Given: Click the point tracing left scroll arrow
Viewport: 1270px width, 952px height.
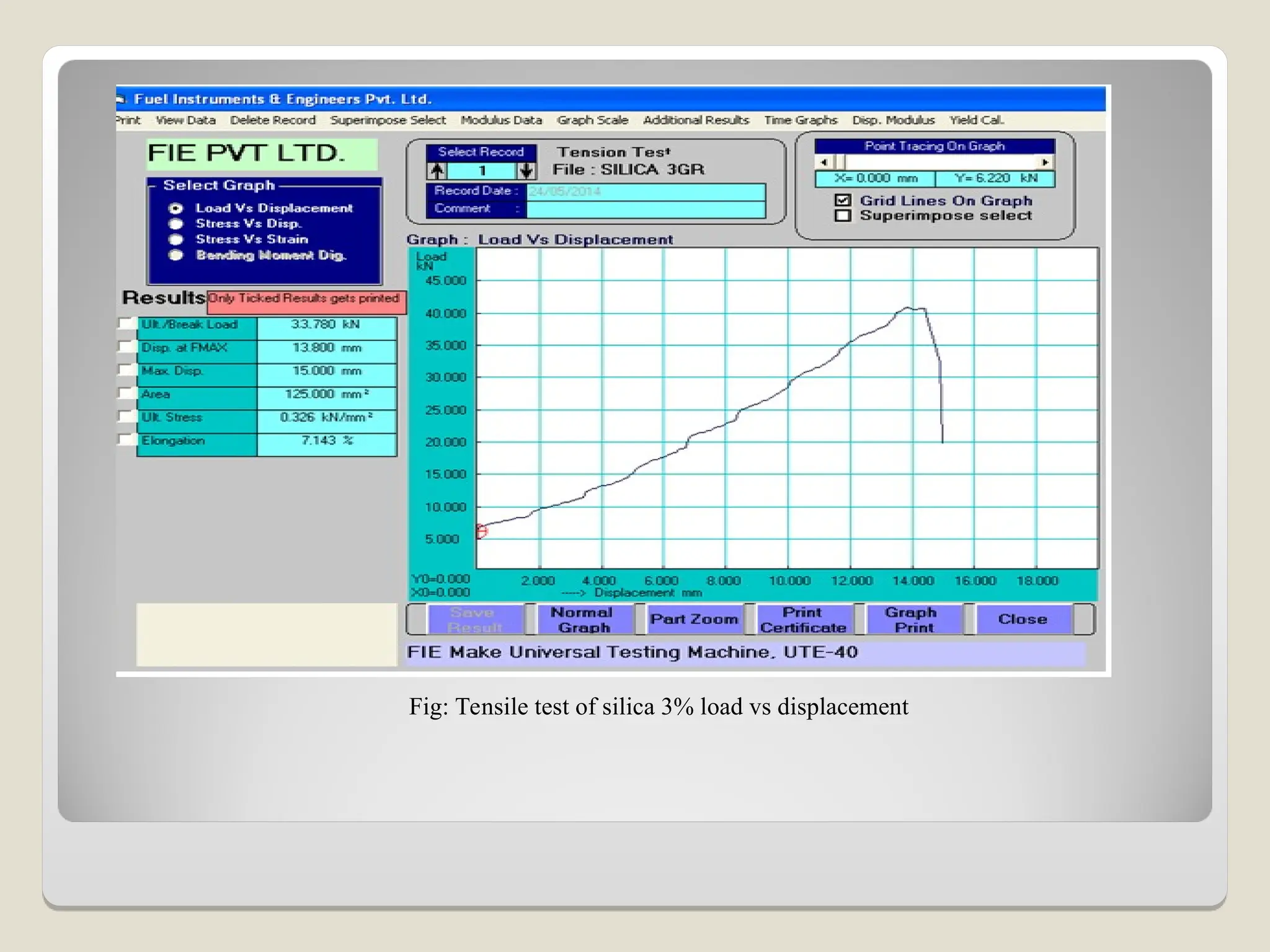Looking at the screenshot, I should pos(824,162).
